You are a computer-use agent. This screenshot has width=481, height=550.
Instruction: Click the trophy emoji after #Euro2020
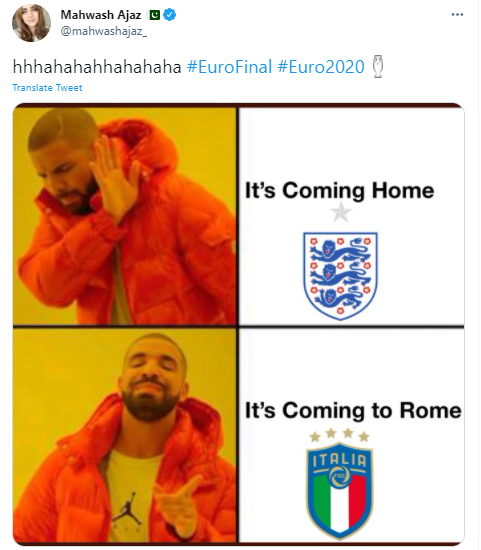point(378,66)
